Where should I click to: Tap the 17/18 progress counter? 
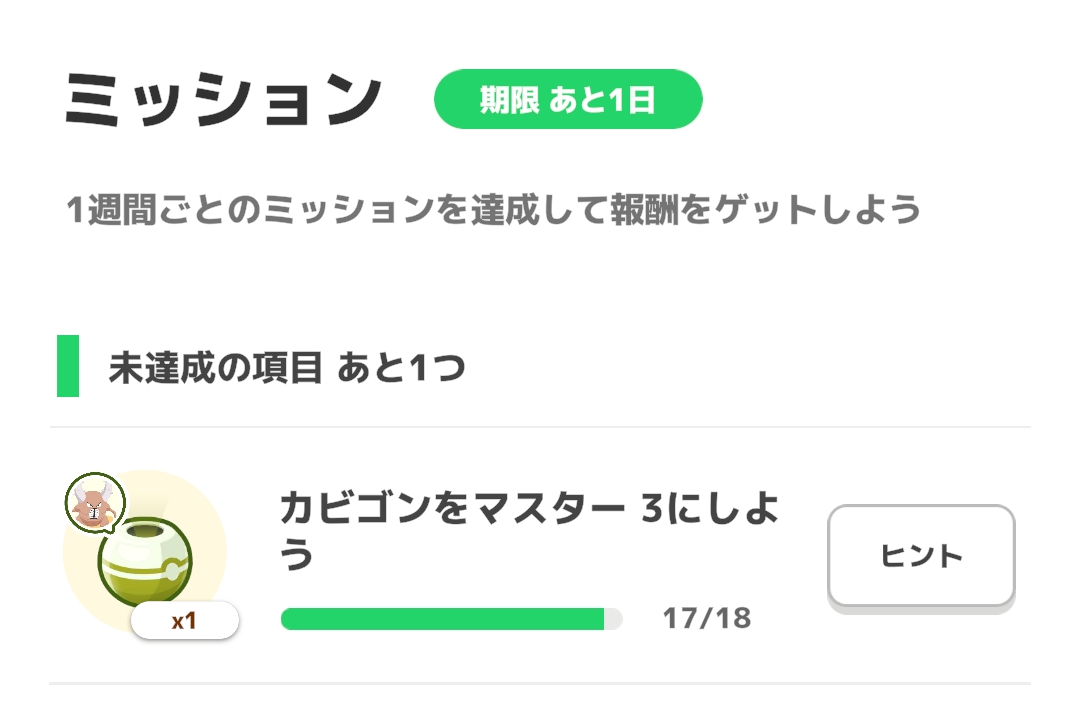coord(706,619)
